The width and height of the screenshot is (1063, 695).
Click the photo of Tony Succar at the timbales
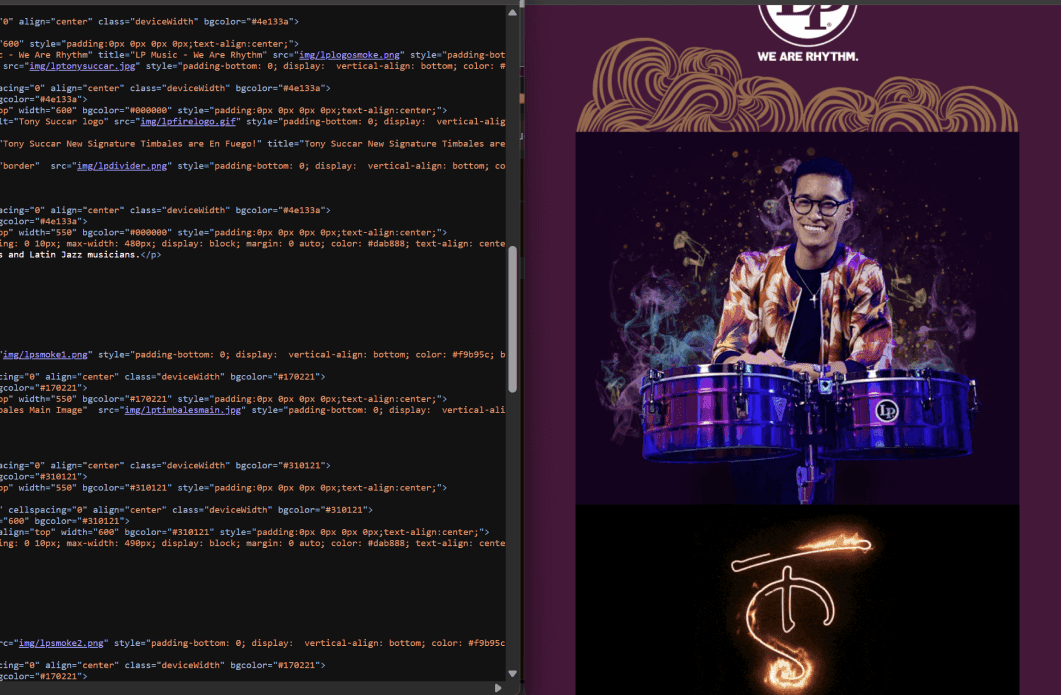pos(795,300)
